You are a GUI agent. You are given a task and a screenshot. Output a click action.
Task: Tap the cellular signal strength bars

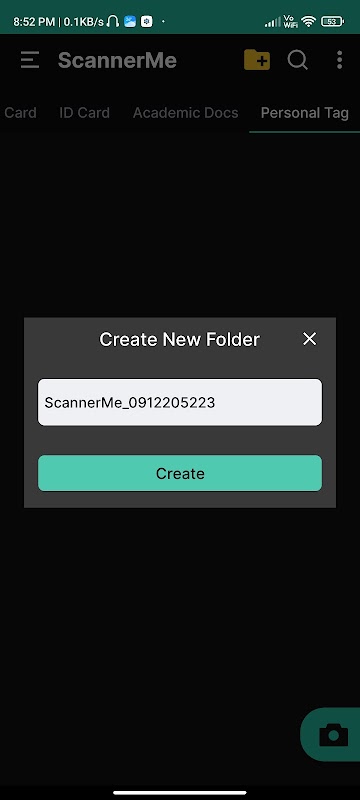[273, 22]
